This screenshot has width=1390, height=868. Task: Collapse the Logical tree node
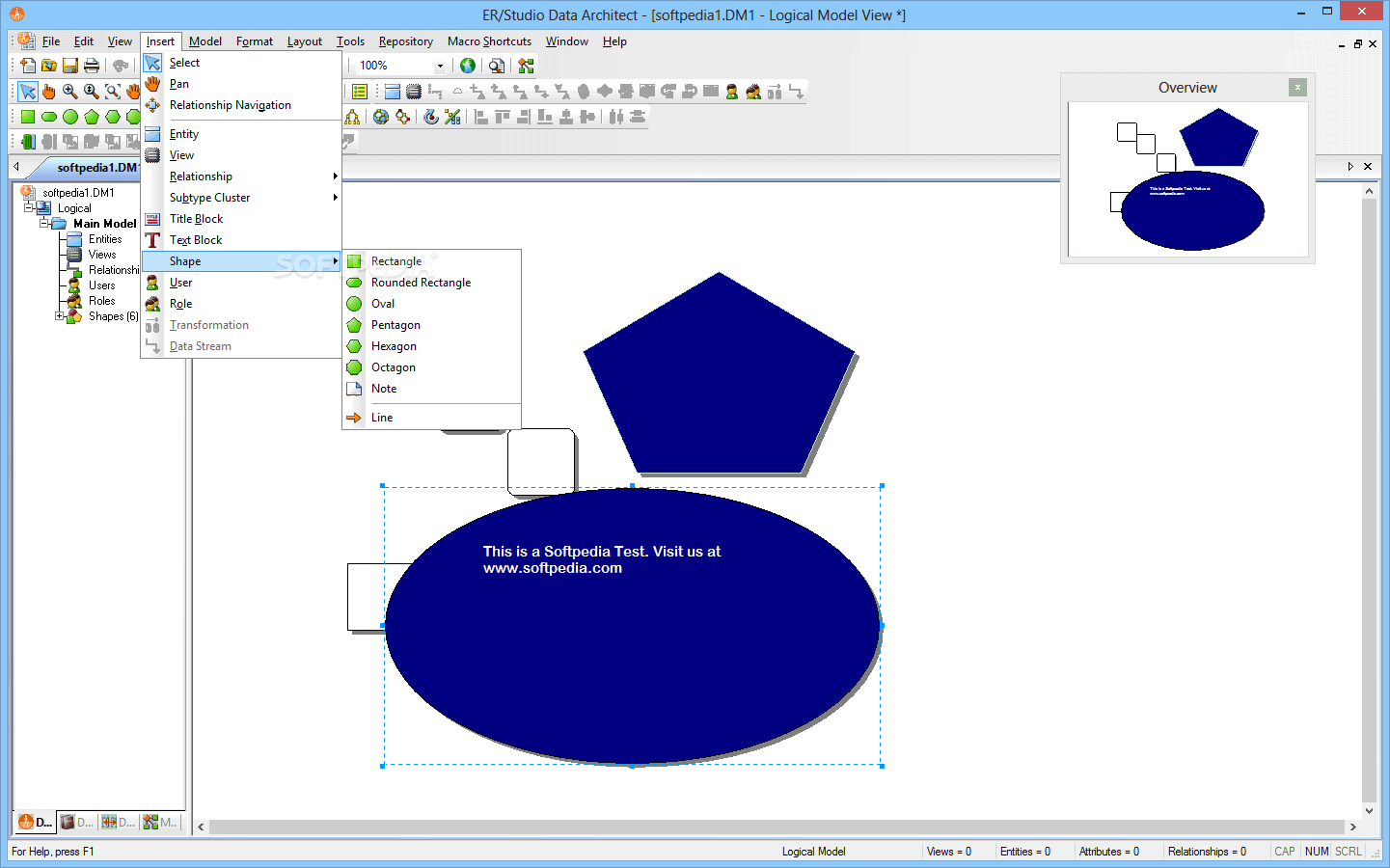point(29,207)
